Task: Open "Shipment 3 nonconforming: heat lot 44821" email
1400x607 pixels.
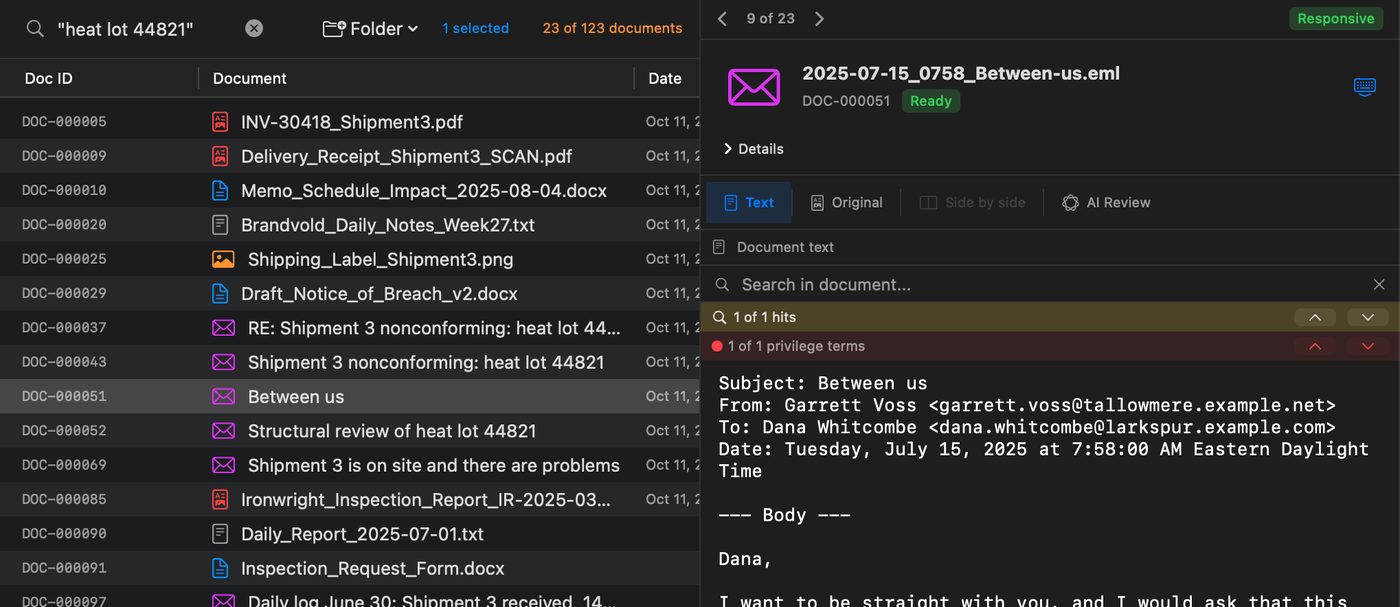Action: coord(426,362)
